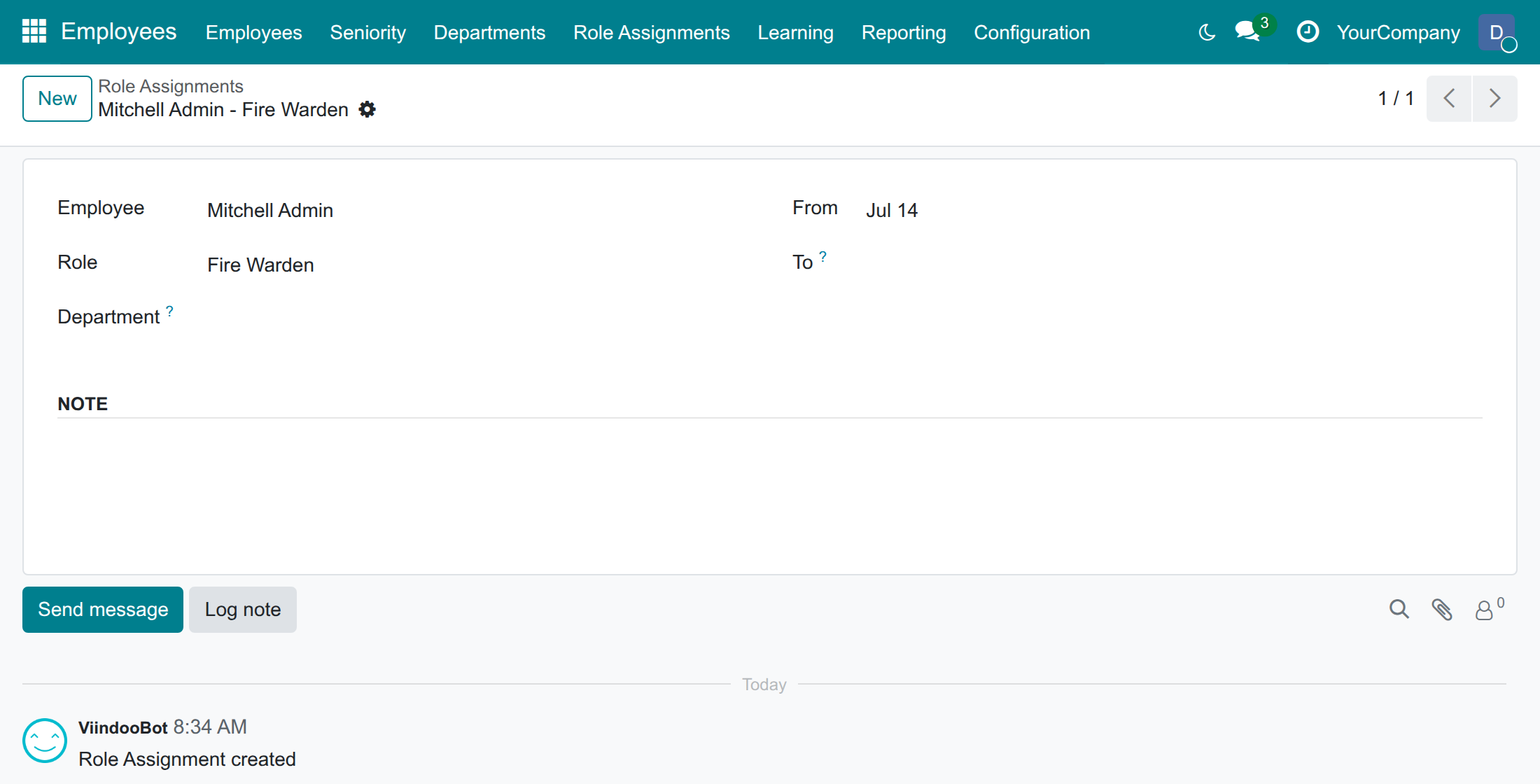Go to previous record arrow
This screenshot has width=1540, height=784.
coord(1449,98)
